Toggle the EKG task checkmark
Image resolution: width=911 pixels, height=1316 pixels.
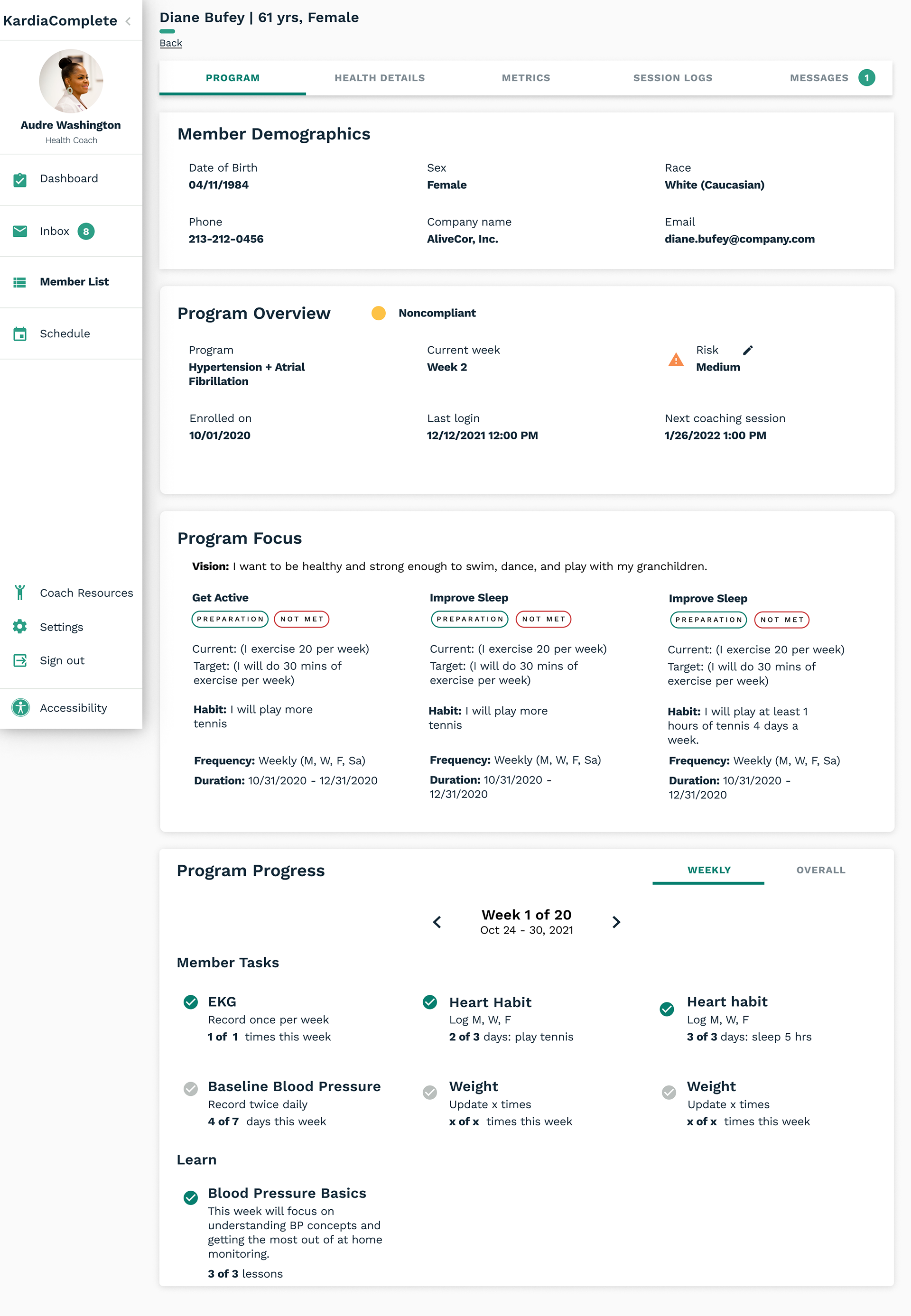[191, 1001]
